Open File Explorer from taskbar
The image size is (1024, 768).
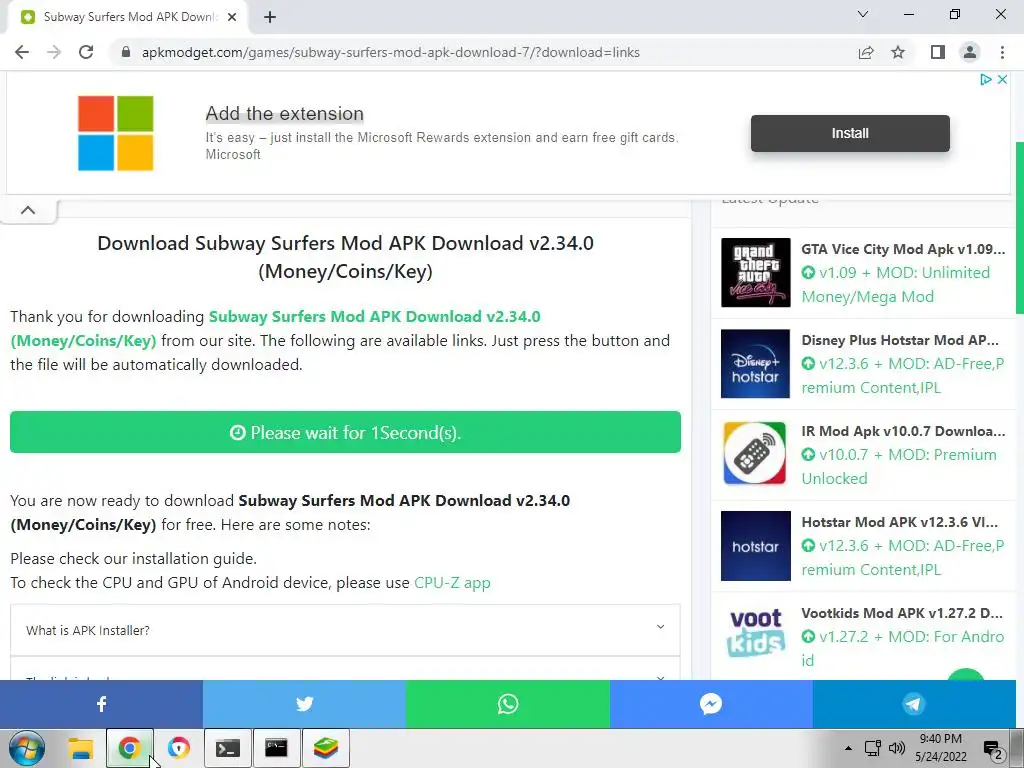(x=81, y=748)
